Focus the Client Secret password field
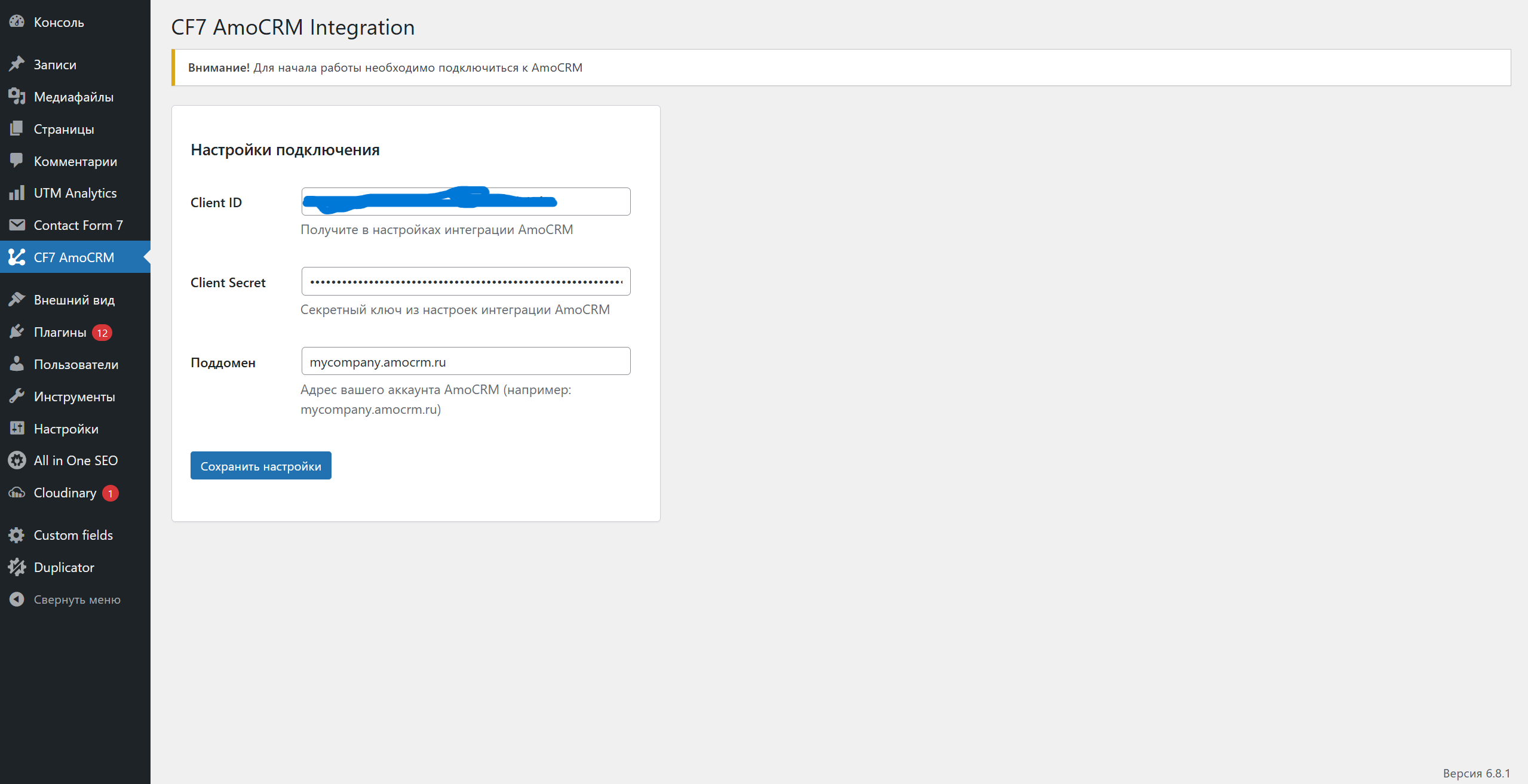Viewport: 1528px width, 784px height. [466, 281]
